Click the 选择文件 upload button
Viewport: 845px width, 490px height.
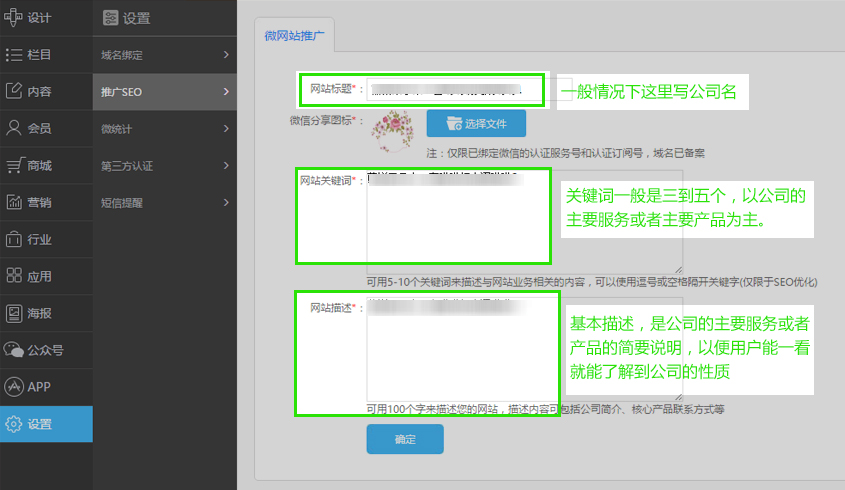476,124
